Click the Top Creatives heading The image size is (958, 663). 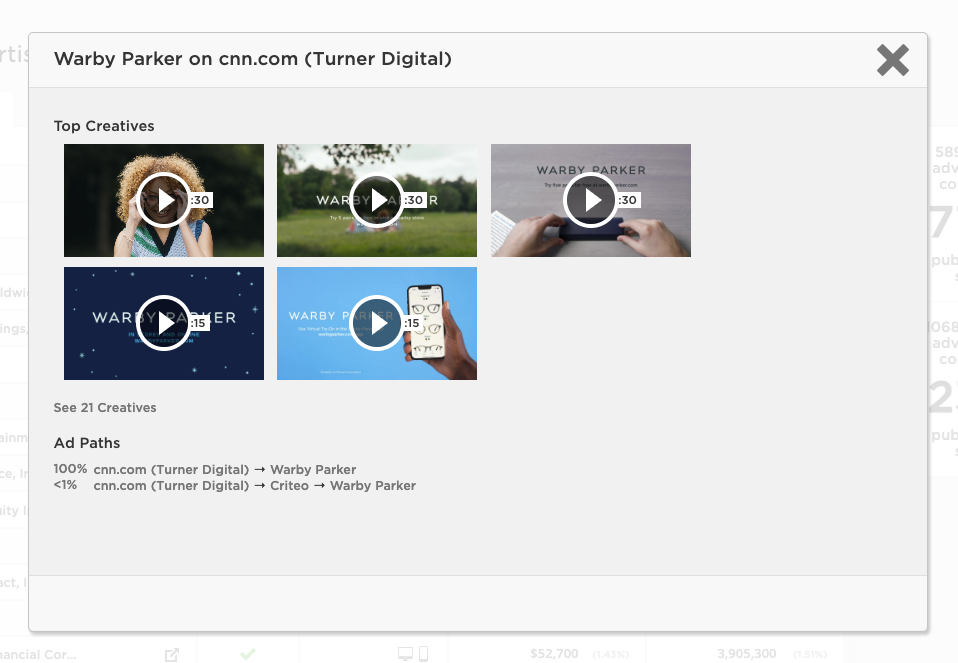coord(104,126)
